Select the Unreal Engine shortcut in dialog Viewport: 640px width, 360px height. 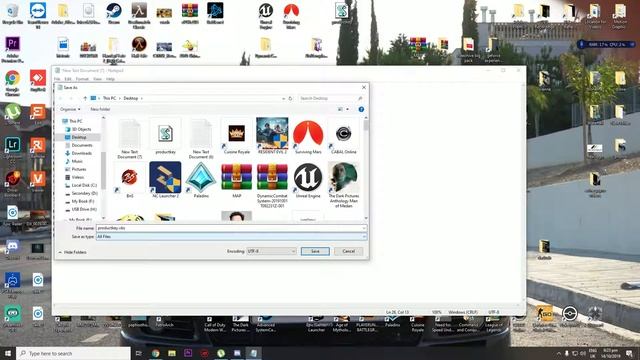(308, 180)
